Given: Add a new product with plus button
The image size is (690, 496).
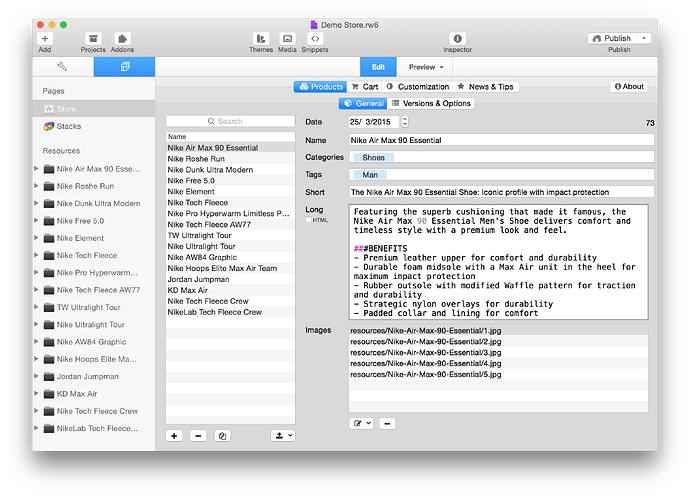Looking at the screenshot, I should click(174, 436).
